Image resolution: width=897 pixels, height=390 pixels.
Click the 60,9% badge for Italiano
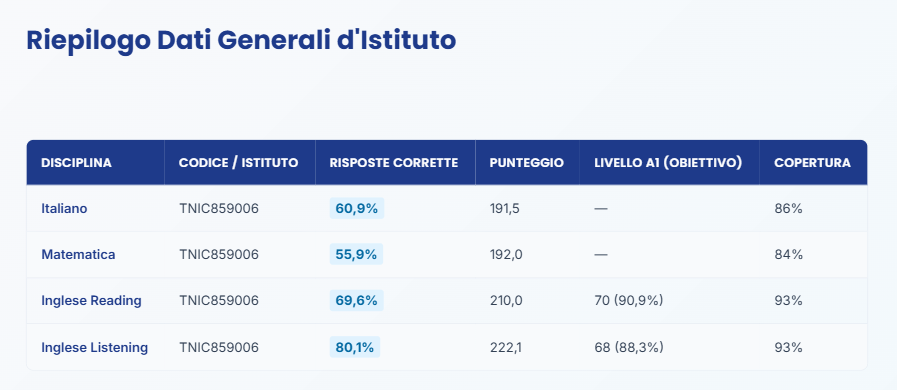click(356, 209)
